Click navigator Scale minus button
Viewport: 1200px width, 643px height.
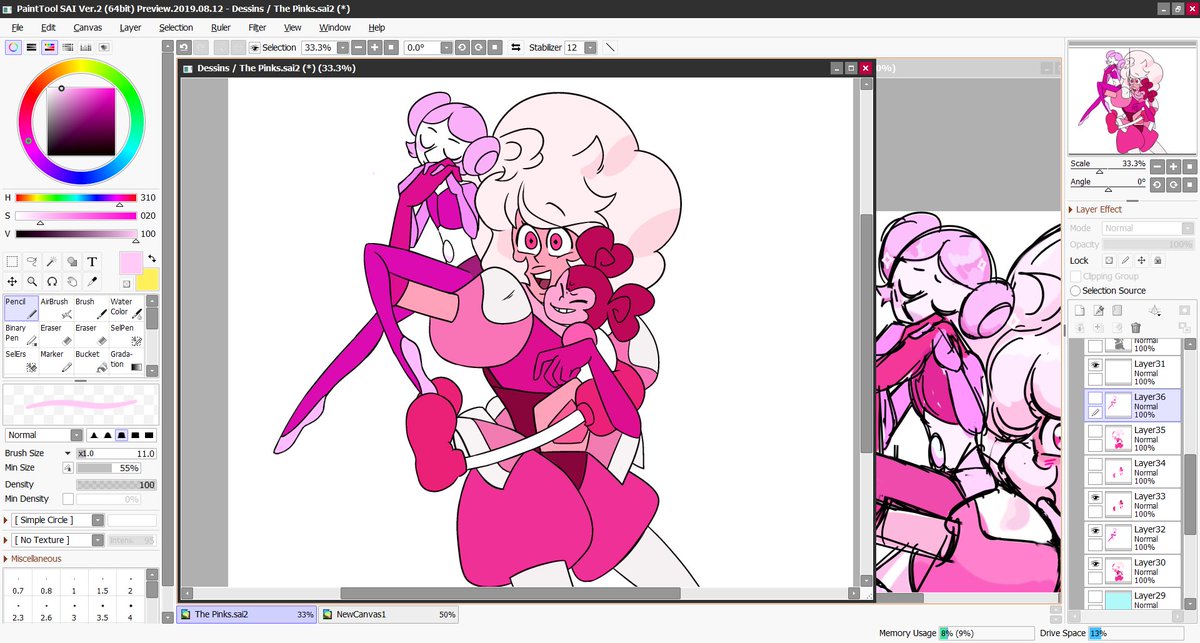[x=1157, y=166]
